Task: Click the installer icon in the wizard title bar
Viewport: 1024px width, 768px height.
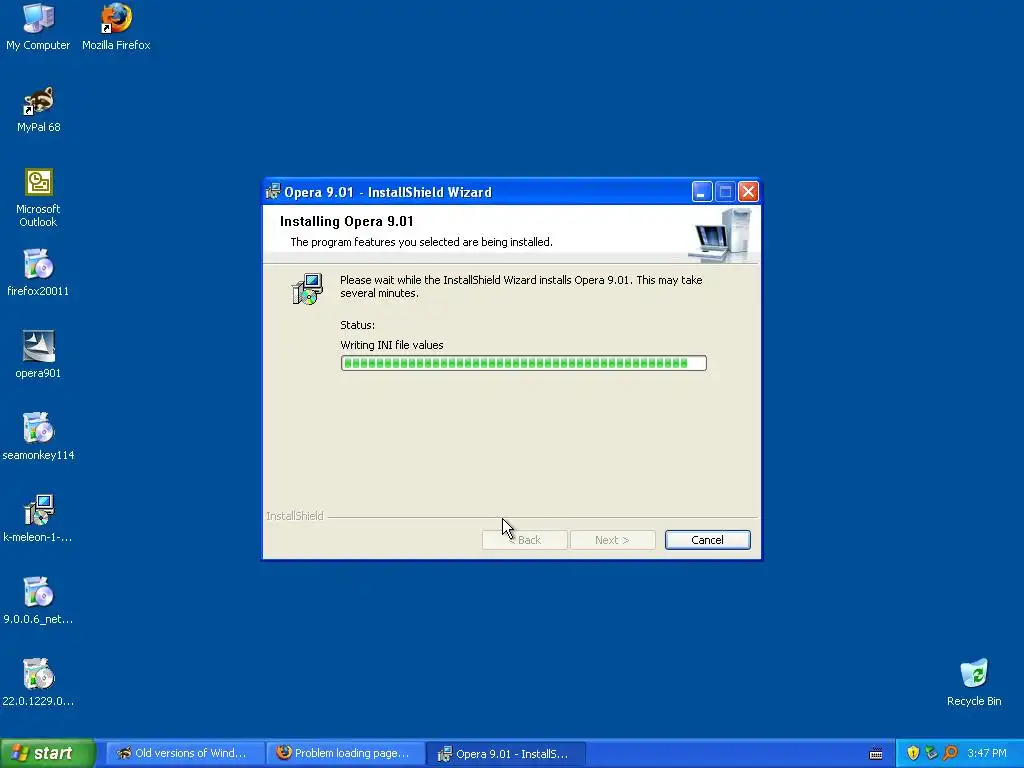Action: coord(273,192)
